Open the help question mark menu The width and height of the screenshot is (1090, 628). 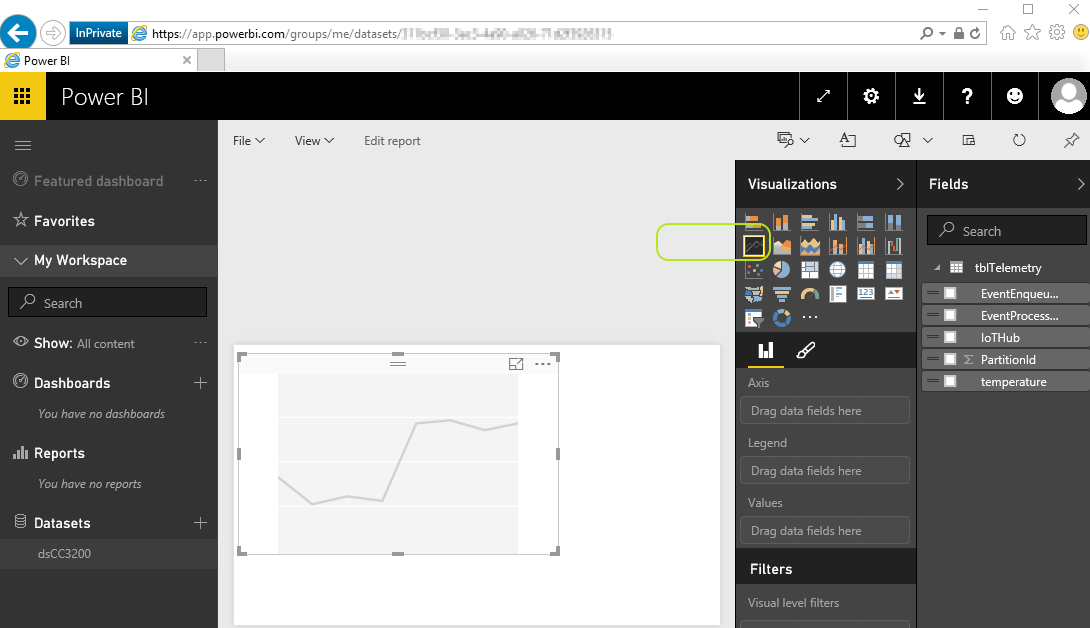click(x=967, y=96)
